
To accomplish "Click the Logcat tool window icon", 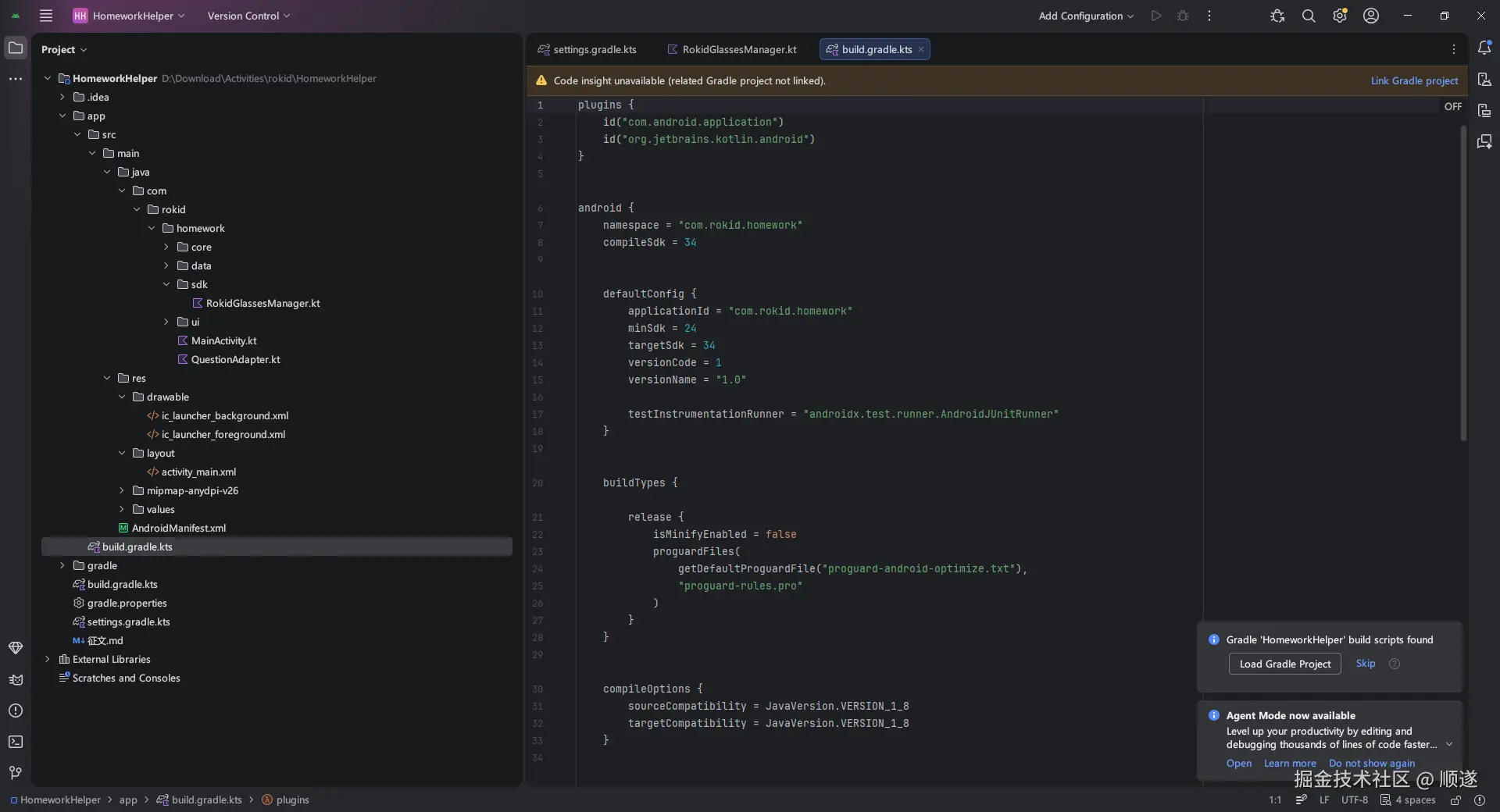I will [16, 679].
